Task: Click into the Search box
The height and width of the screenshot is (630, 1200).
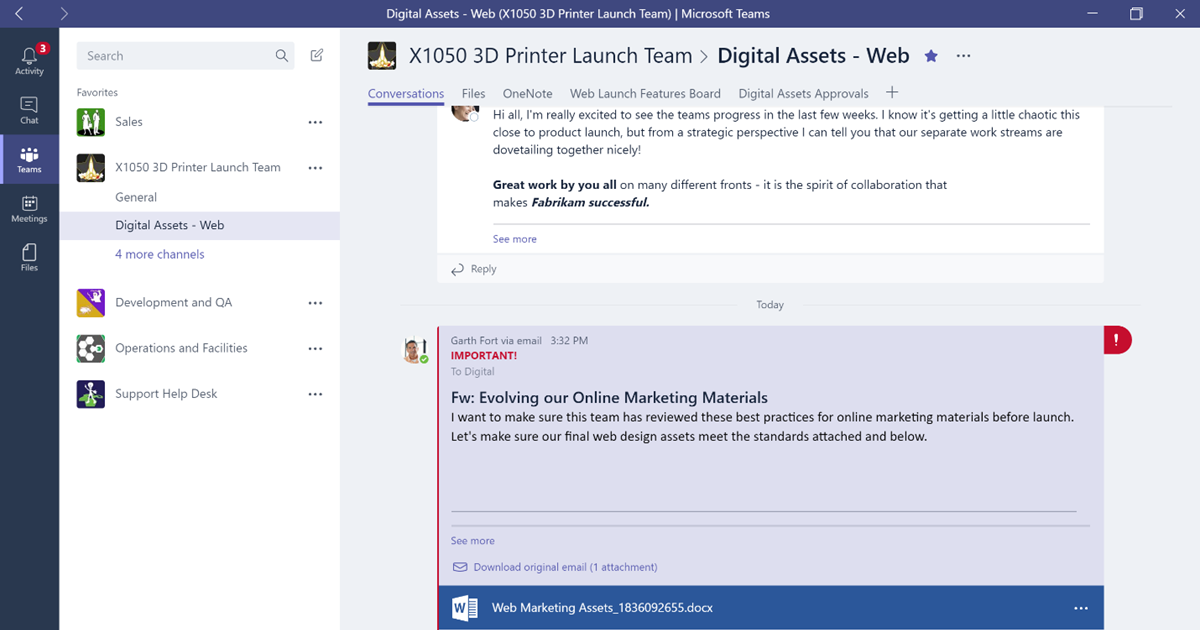Action: click(x=175, y=56)
